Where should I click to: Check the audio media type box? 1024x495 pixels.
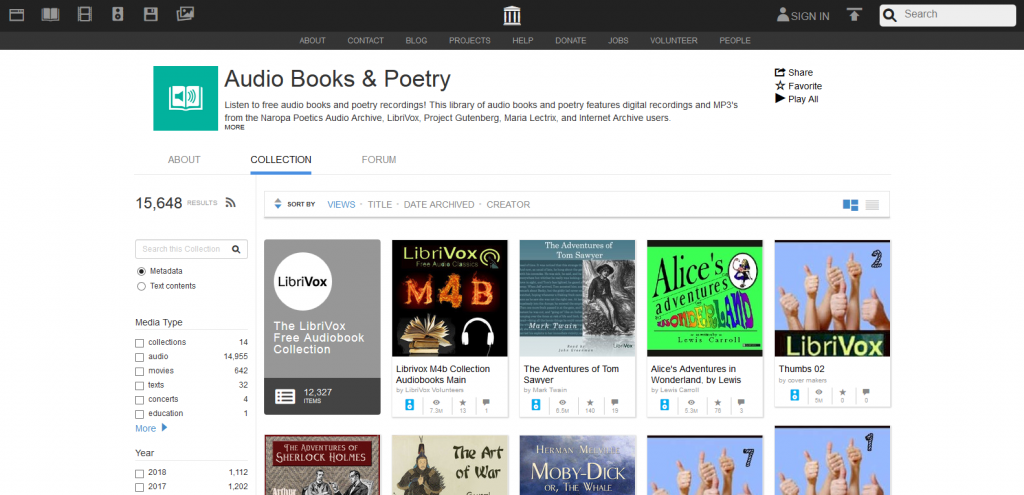tap(139, 357)
